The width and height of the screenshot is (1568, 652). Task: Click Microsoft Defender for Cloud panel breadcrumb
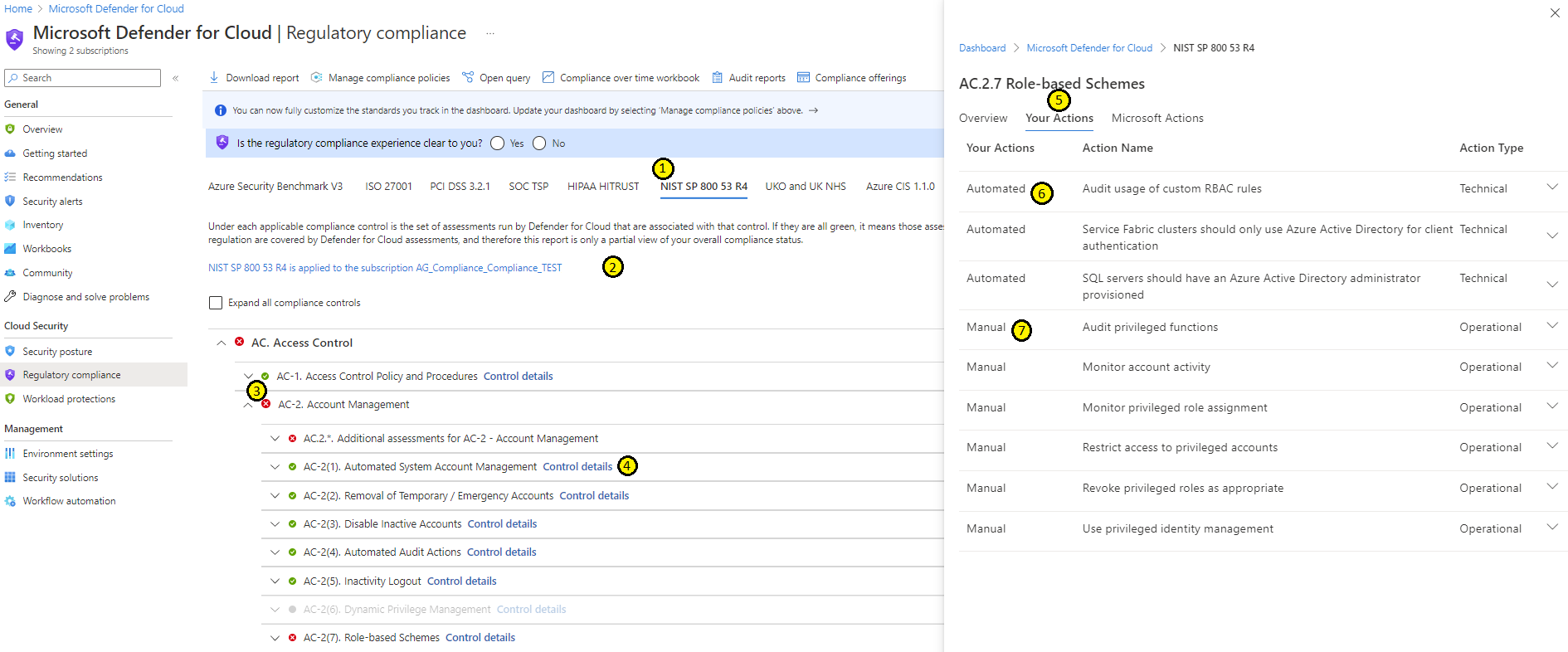(1089, 48)
